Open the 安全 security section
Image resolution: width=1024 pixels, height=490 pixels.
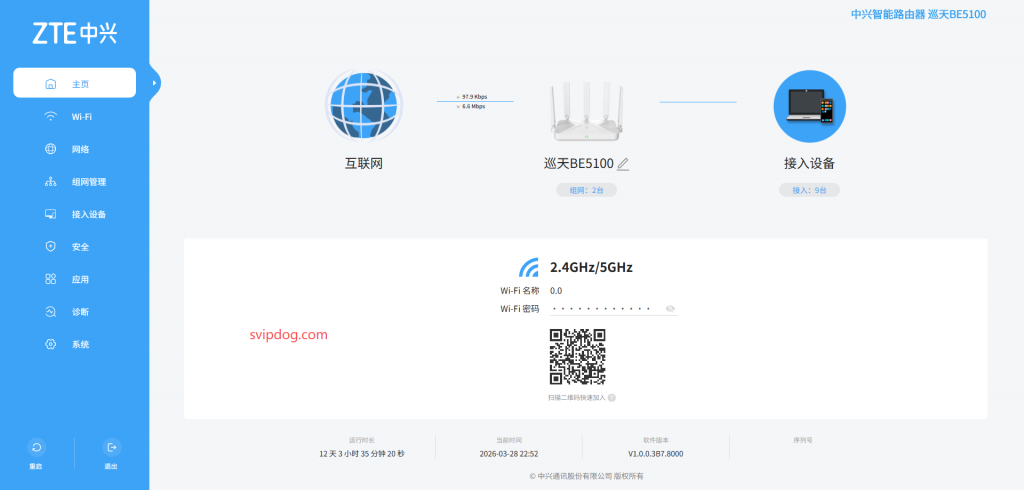[x=80, y=247]
